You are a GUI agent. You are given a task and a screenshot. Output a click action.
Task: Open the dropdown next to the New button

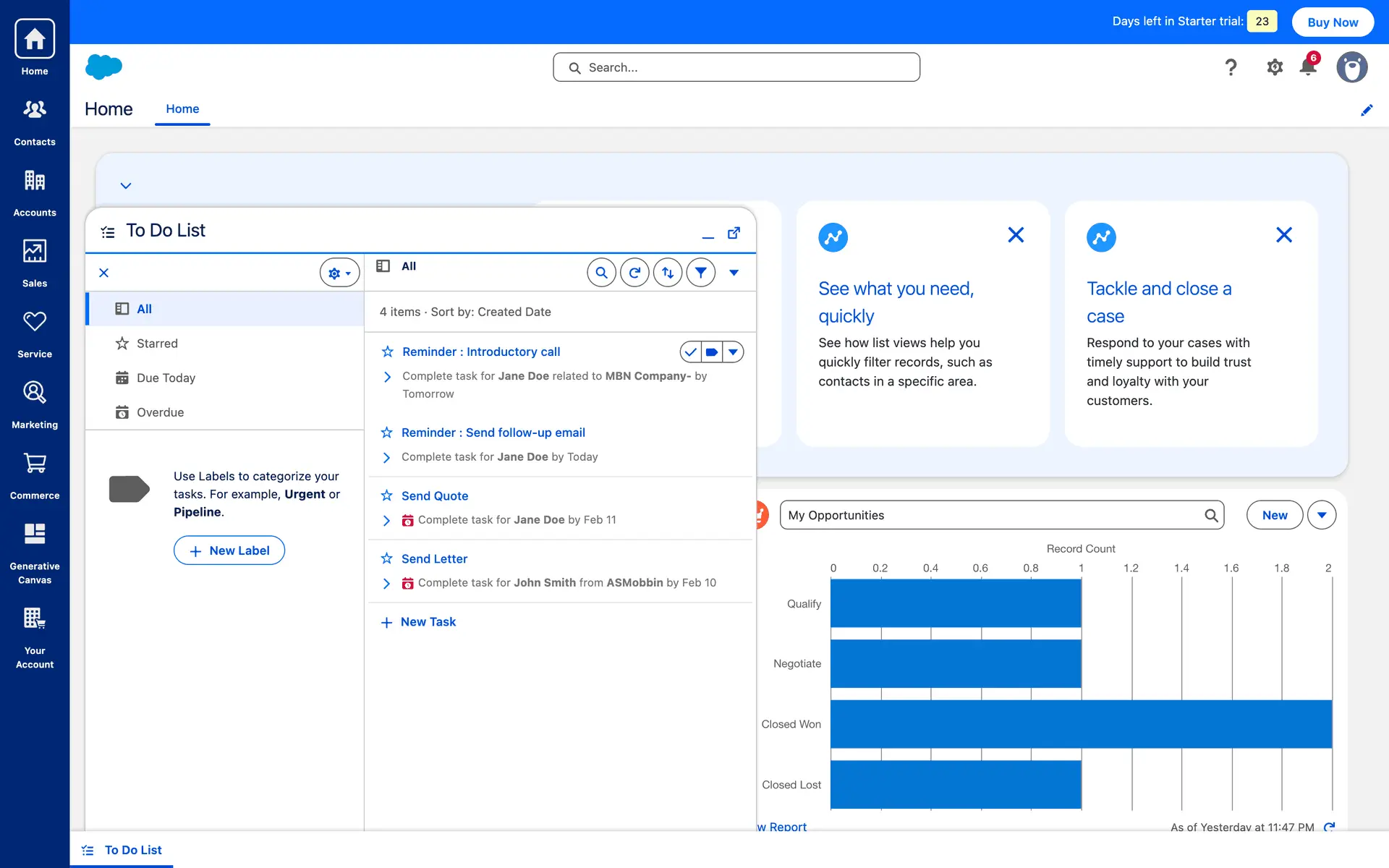click(1322, 515)
